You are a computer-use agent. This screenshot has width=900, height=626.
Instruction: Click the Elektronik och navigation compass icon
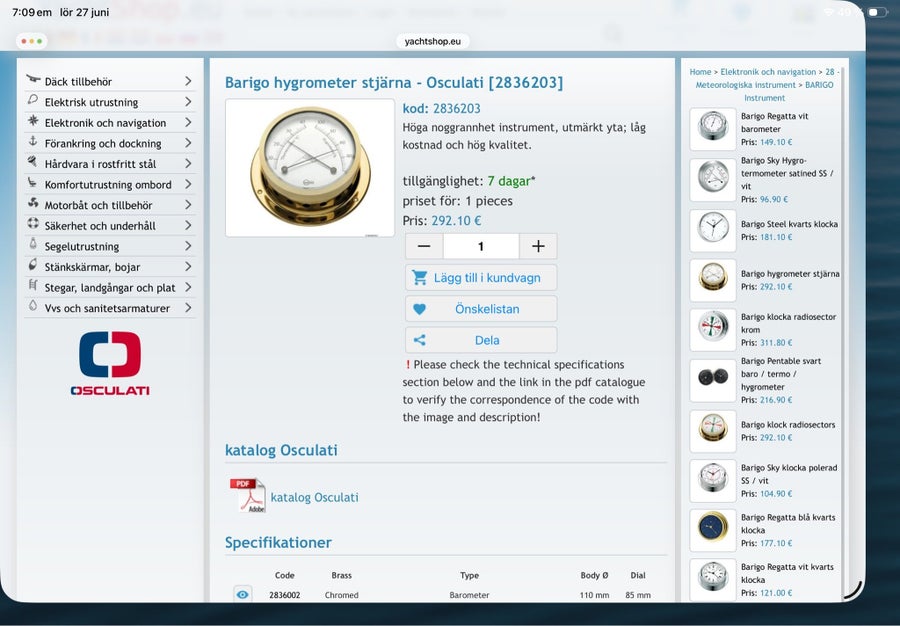33,120
